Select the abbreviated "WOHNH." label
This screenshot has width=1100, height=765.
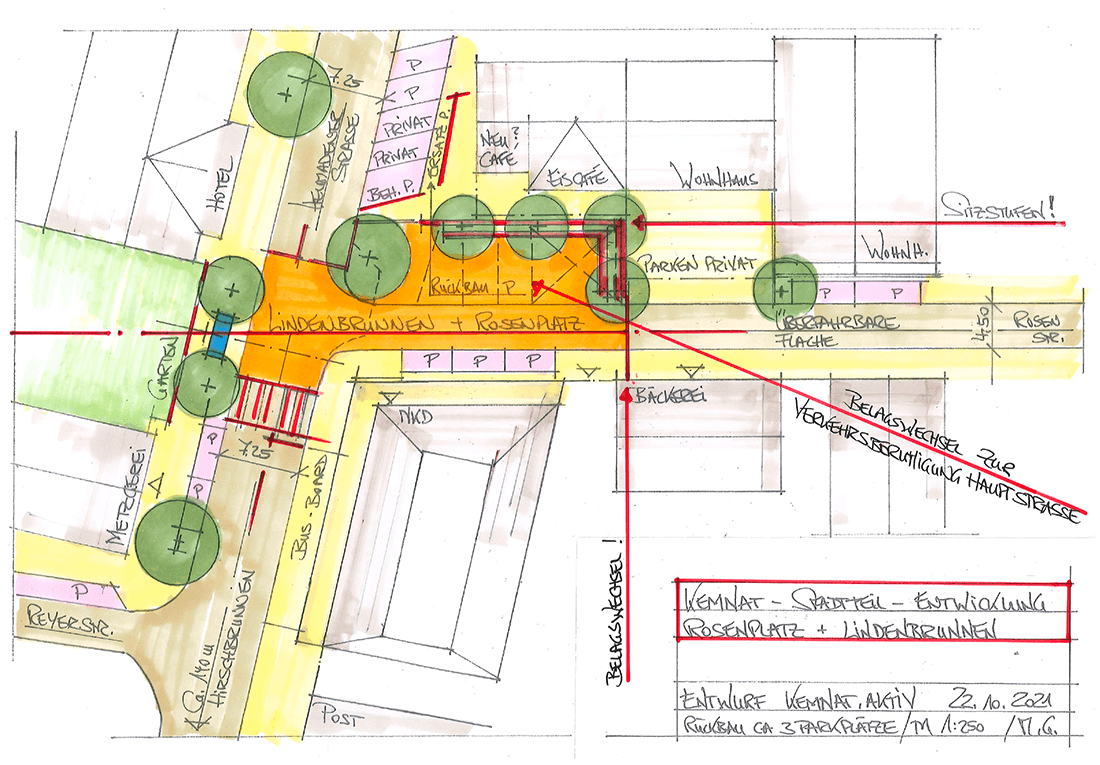coord(895,248)
